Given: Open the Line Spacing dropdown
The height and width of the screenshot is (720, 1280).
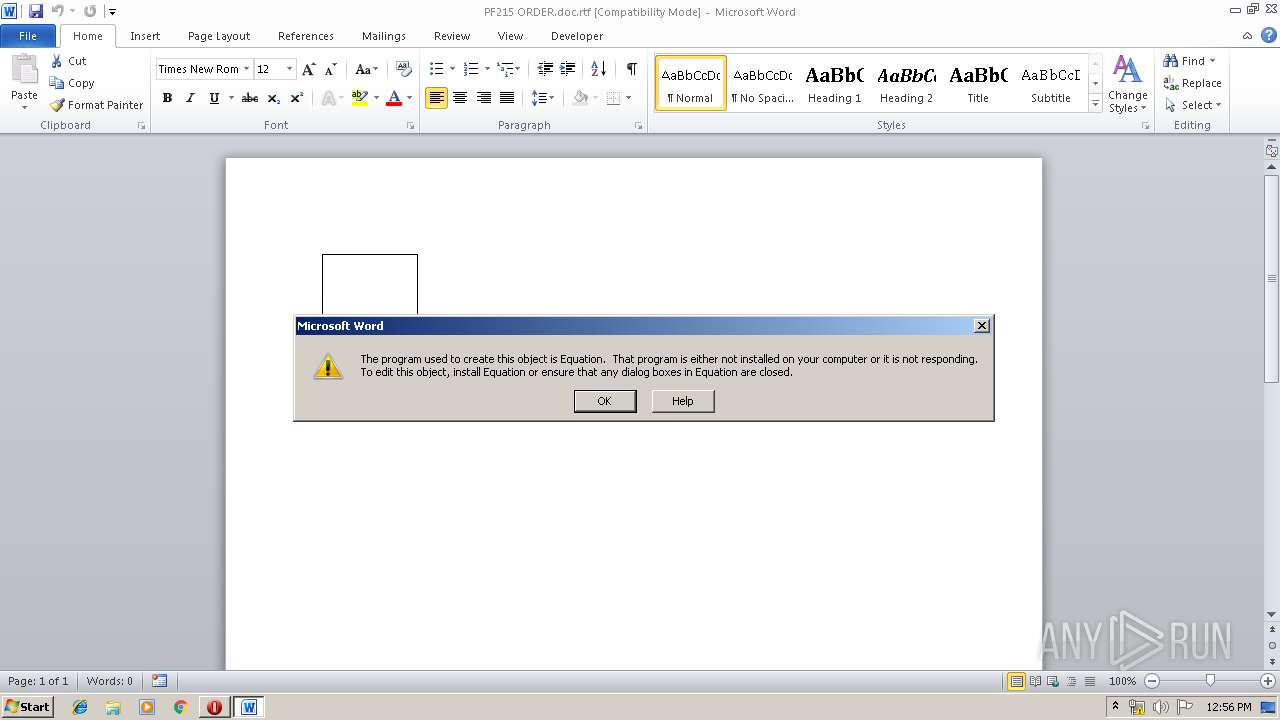Looking at the screenshot, I should 543,98.
